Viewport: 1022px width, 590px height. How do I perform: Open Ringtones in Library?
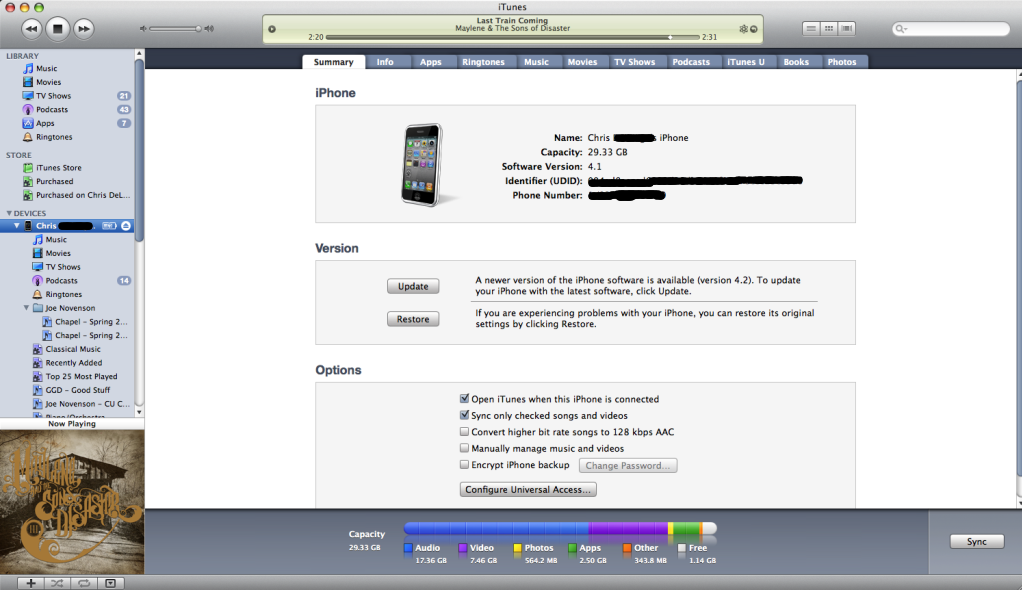[53, 137]
